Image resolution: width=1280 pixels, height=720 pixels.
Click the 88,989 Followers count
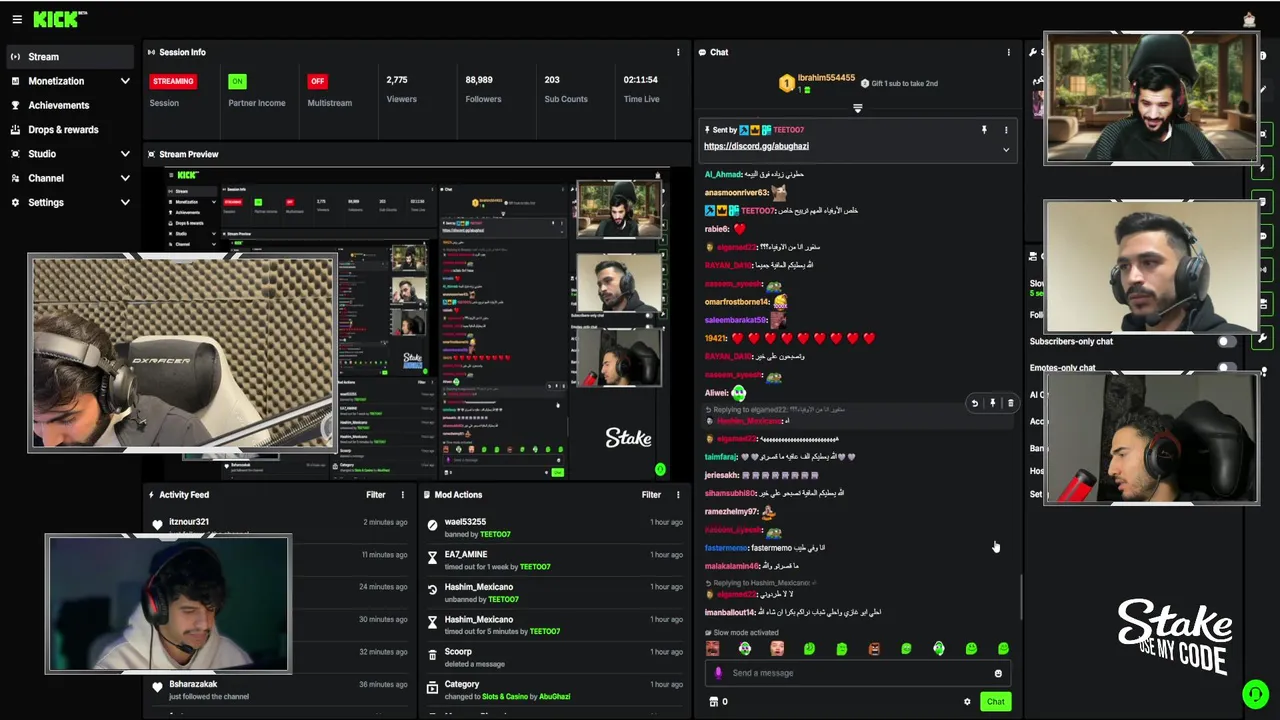pyautogui.click(x=479, y=80)
